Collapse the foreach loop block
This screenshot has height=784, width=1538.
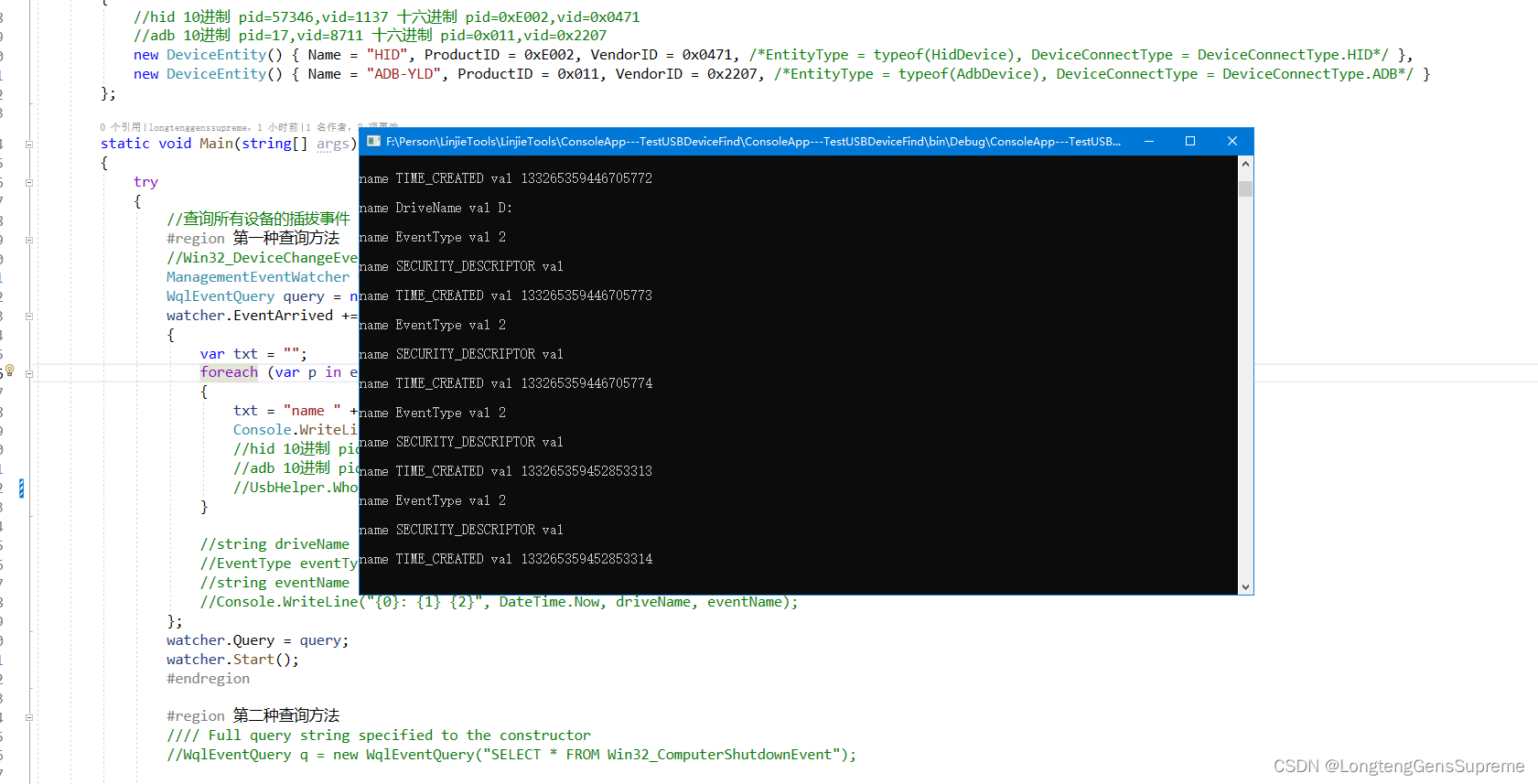(29, 373)
